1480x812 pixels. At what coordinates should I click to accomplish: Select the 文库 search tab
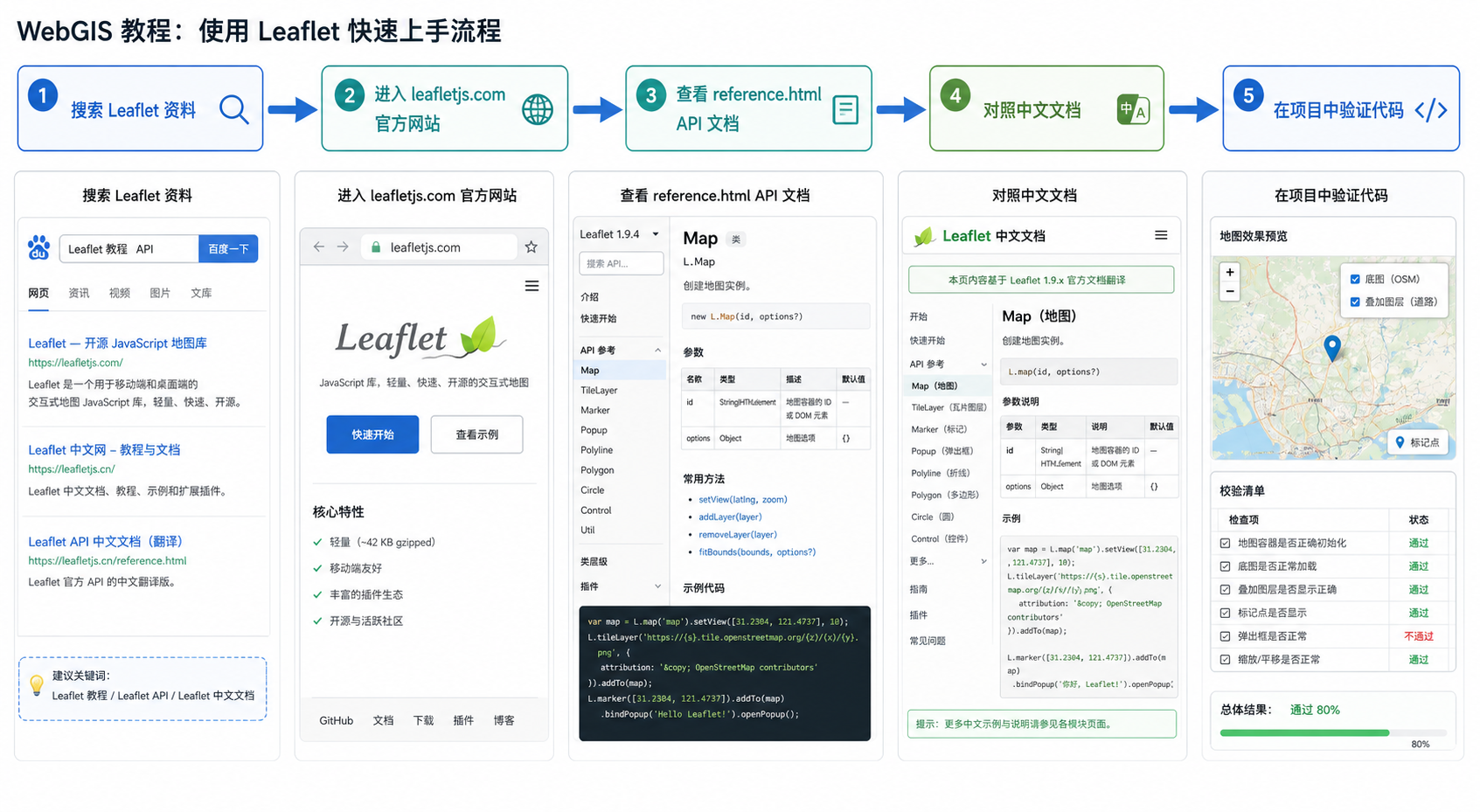(201, 293)
